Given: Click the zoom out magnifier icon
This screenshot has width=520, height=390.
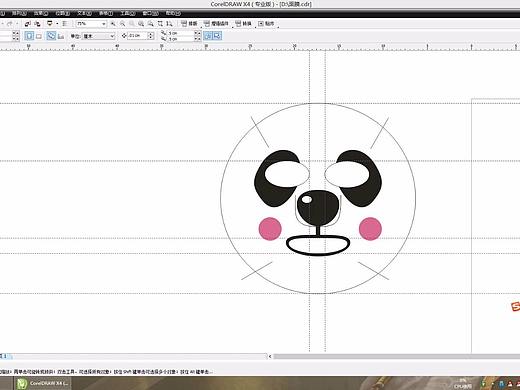Looking at the screenshot, I should tap(123, 24).
